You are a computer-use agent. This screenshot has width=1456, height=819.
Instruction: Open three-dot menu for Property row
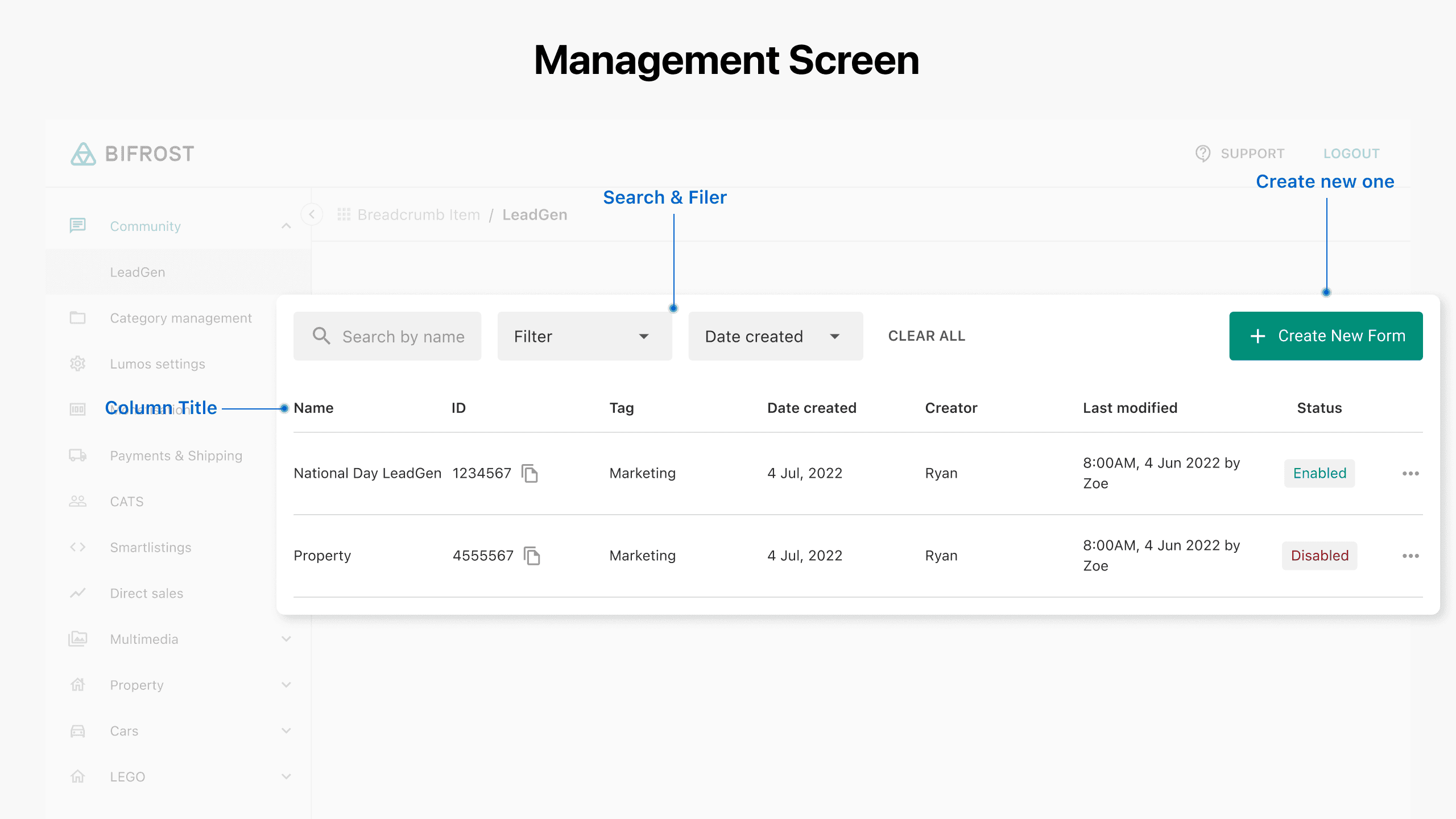(x=1410, y=556)
